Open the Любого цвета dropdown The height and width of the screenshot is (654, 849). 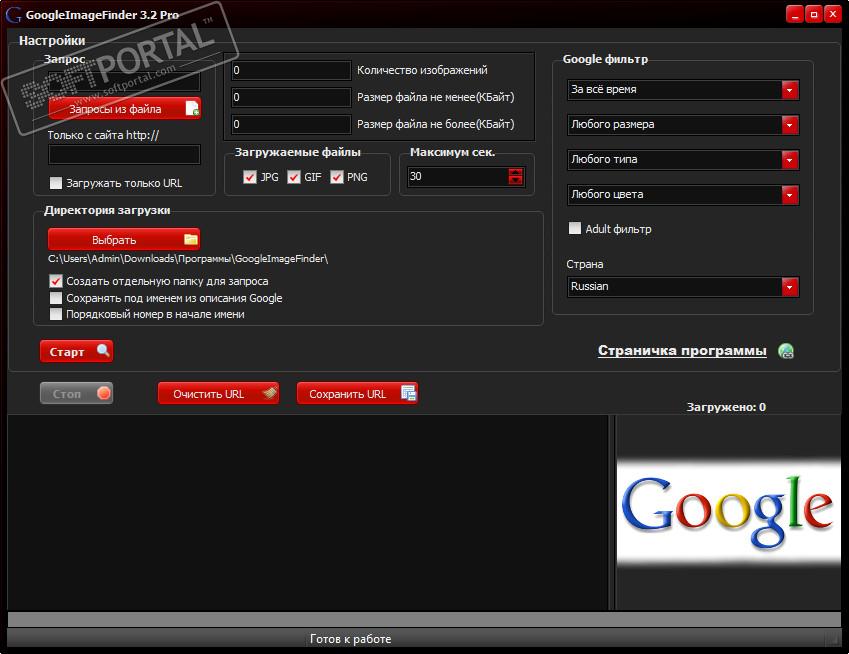pos(683,194)
